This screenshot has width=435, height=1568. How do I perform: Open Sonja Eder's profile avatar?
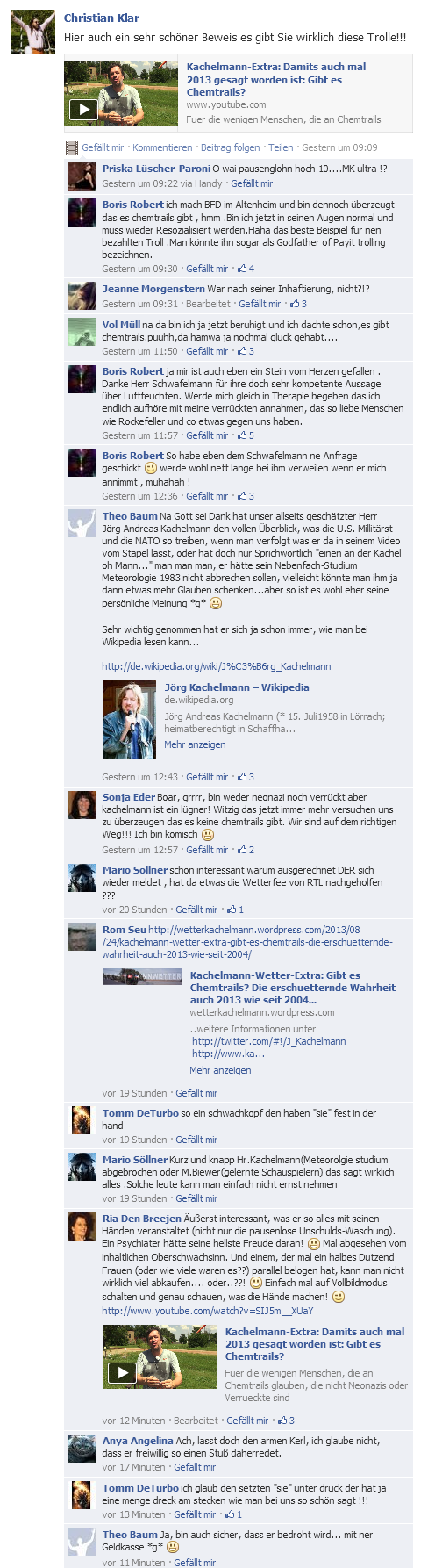pos(82,805)
